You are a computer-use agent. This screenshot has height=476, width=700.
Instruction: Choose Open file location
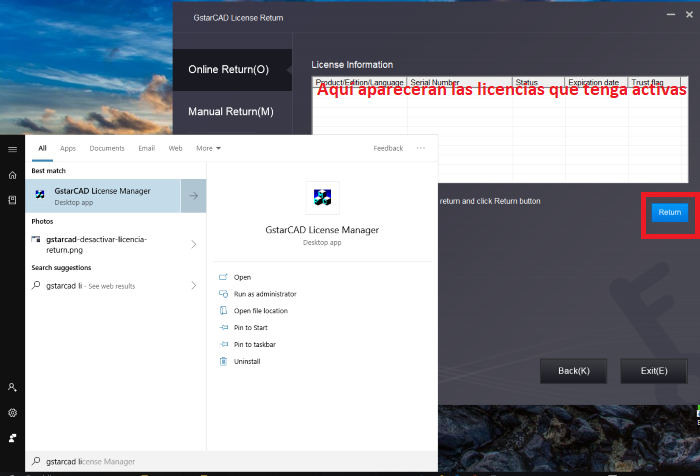click(x=261, y=311)
